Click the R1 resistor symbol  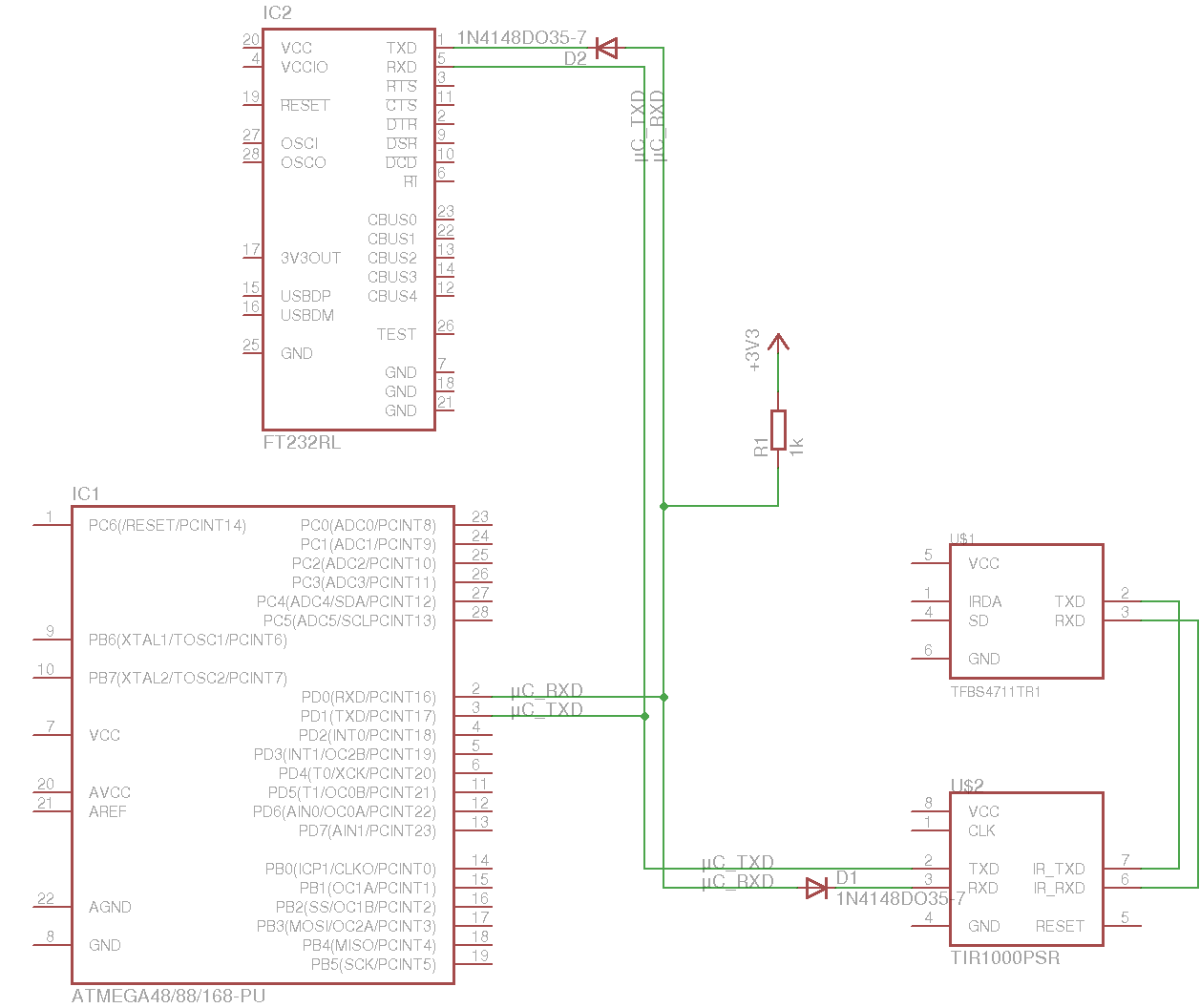coord(778,430)
